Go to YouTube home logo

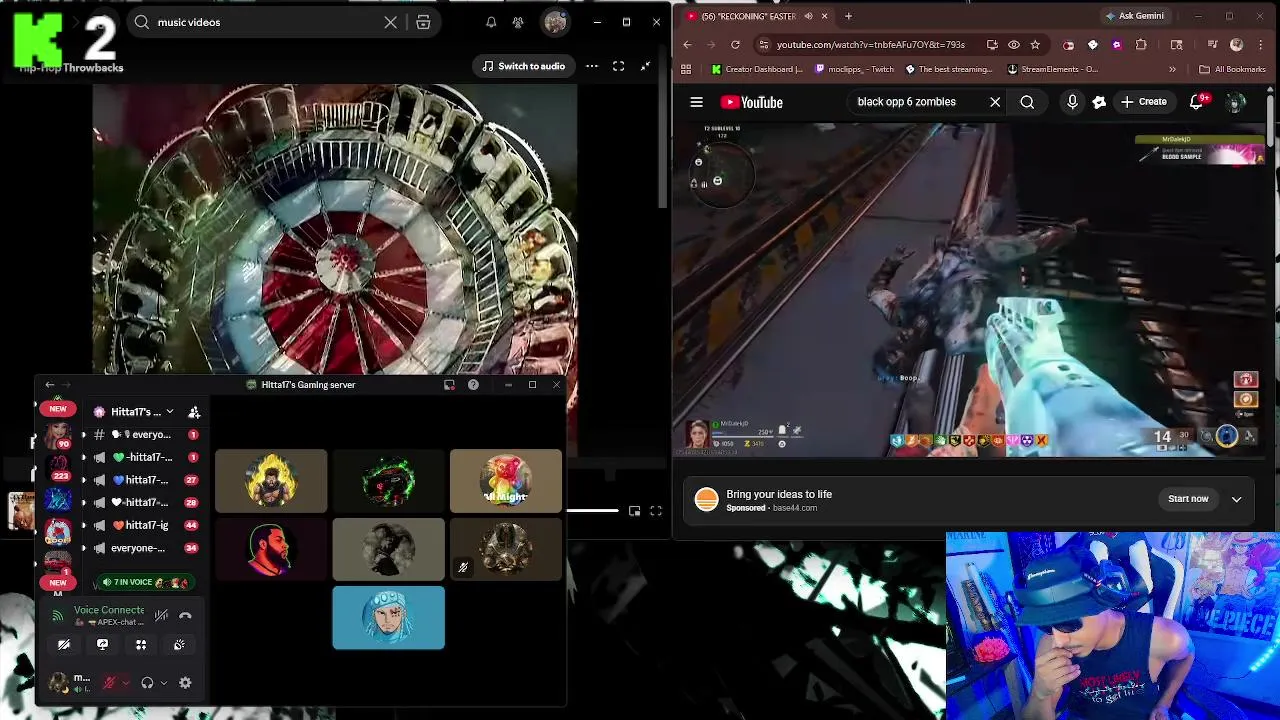coord(751,102)
